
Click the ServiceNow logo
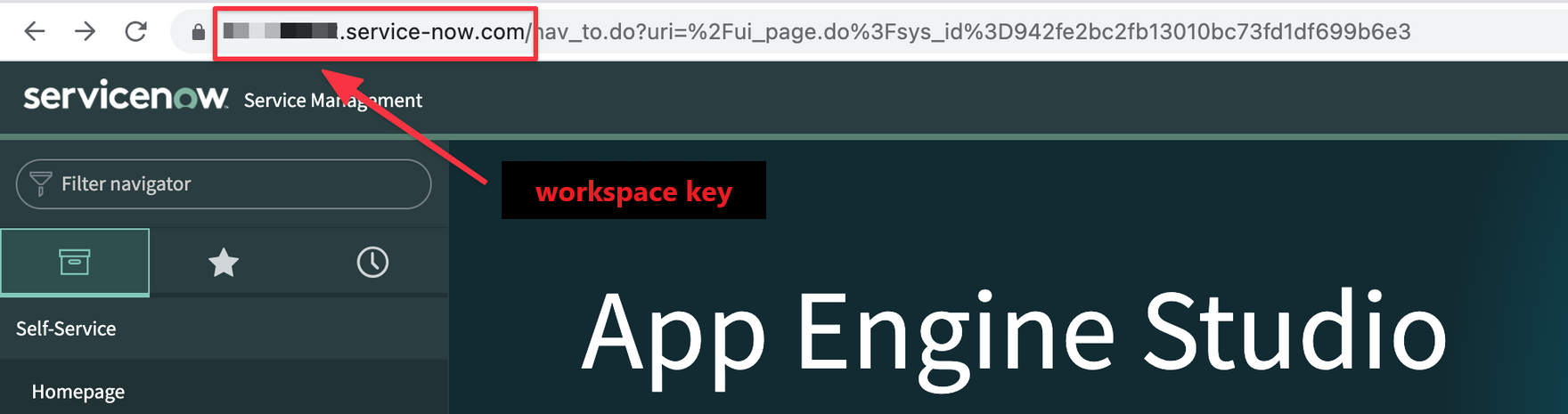(126, 95)
